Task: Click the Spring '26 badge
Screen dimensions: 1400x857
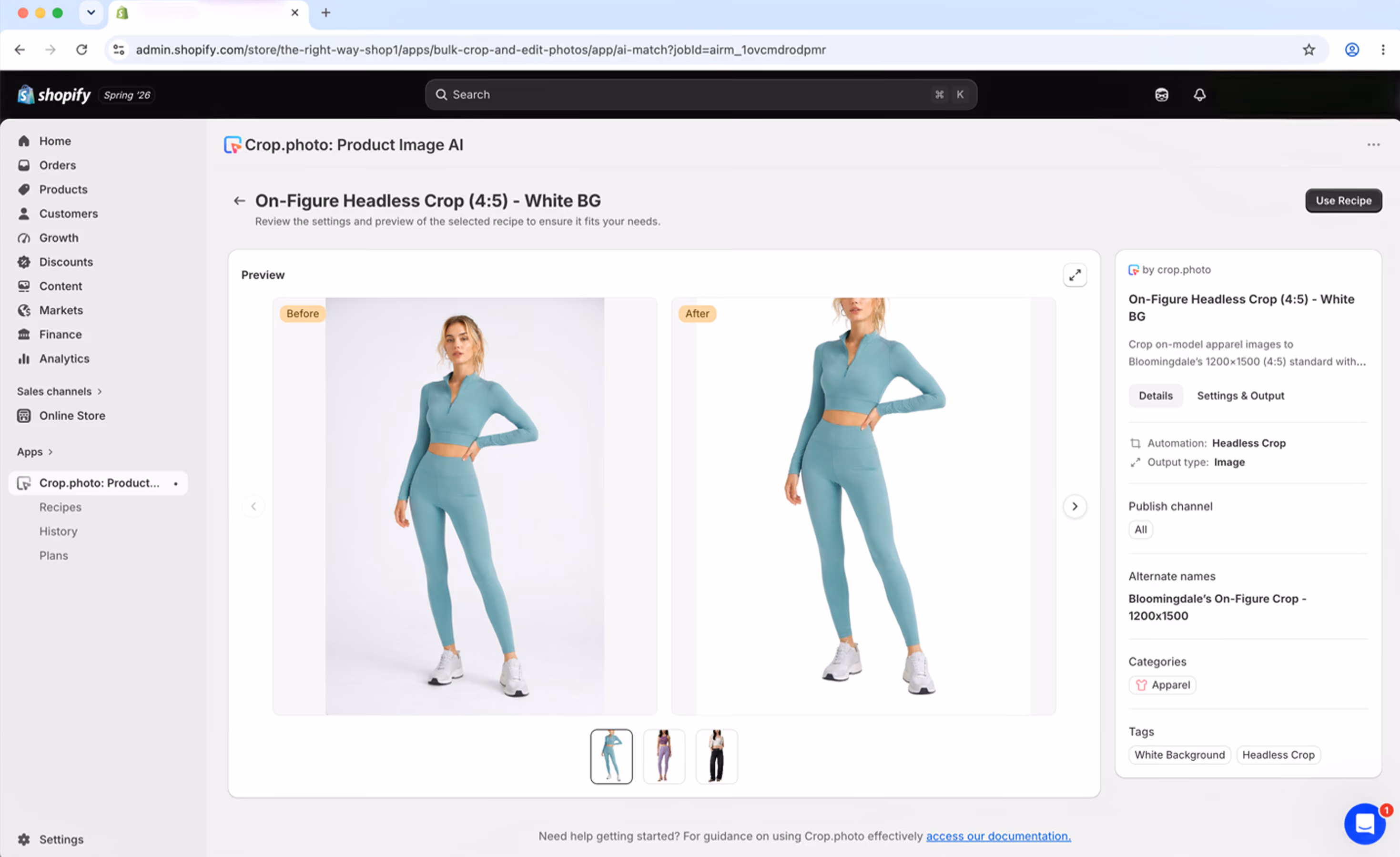Action: pos(127,95)
